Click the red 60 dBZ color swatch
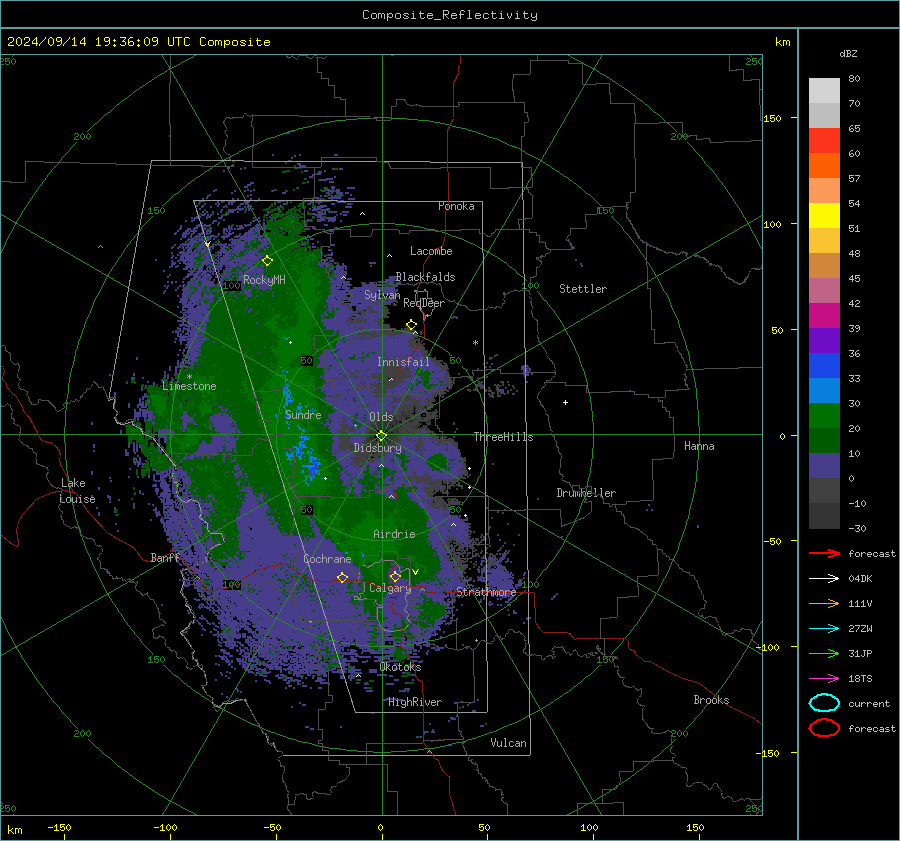 (x=824, y=141)
